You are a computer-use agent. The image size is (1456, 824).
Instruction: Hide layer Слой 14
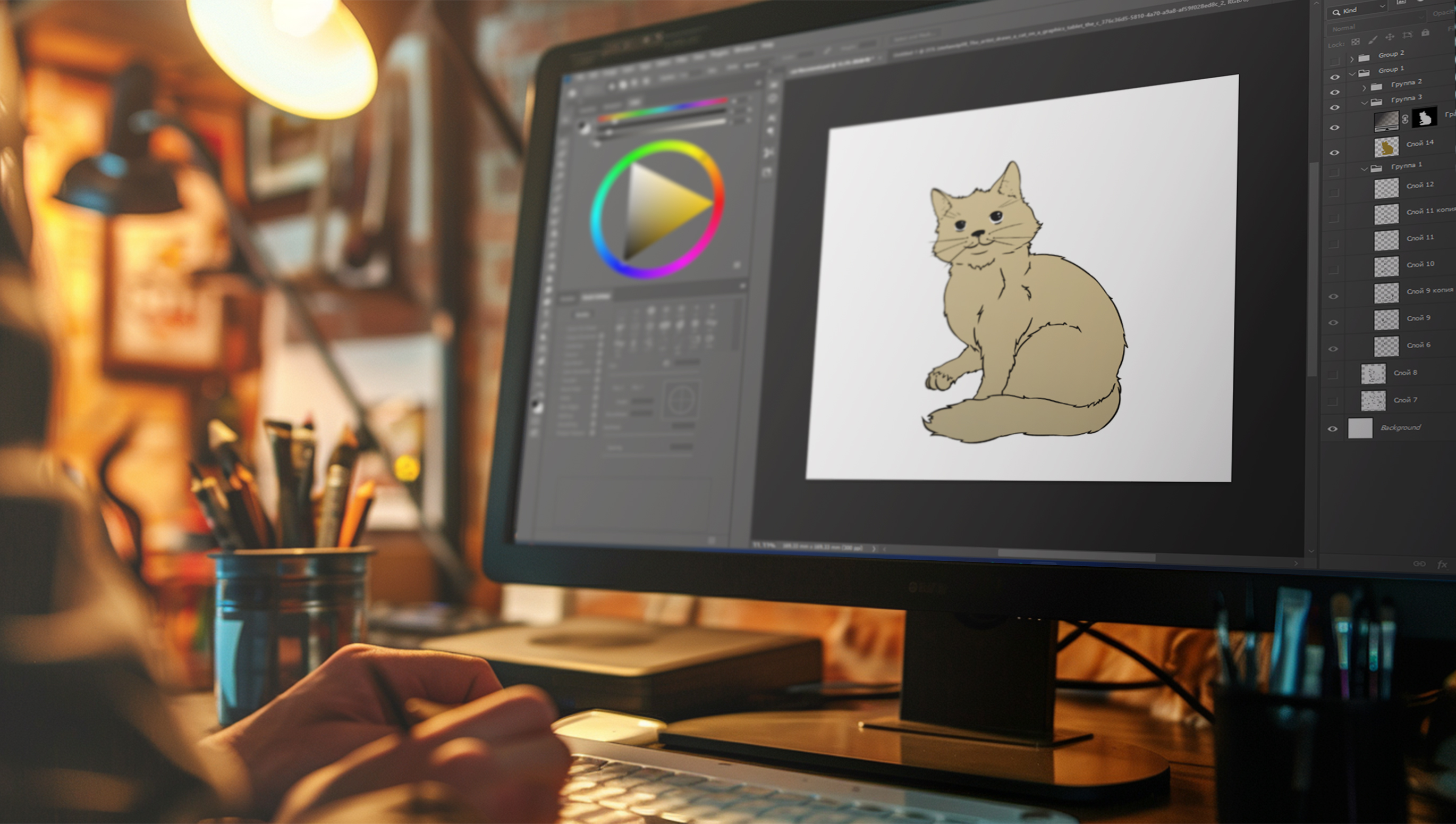coord(1334,152)
